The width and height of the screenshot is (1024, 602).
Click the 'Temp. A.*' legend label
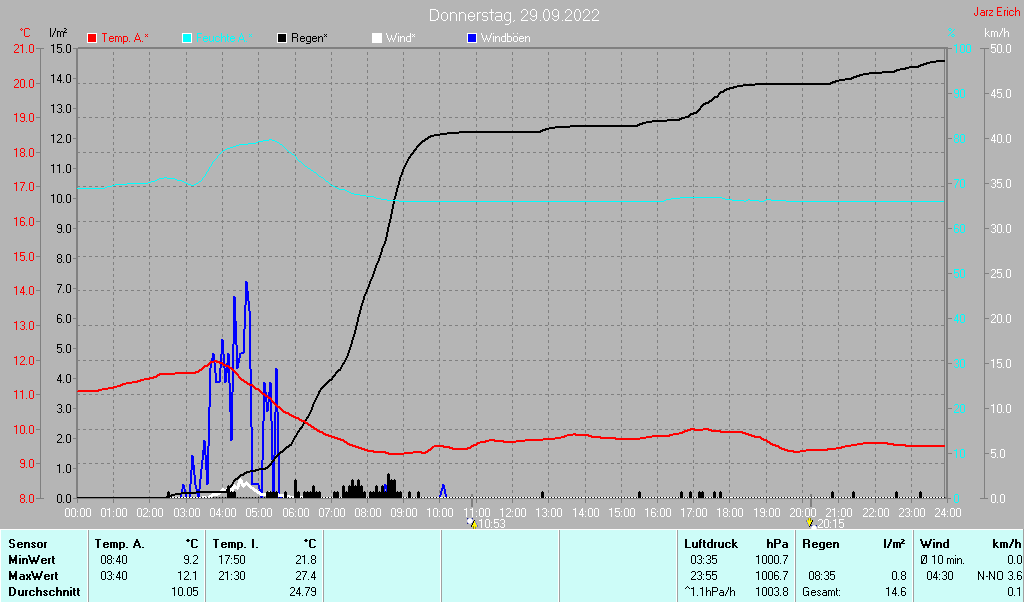(x=125, y=39)
